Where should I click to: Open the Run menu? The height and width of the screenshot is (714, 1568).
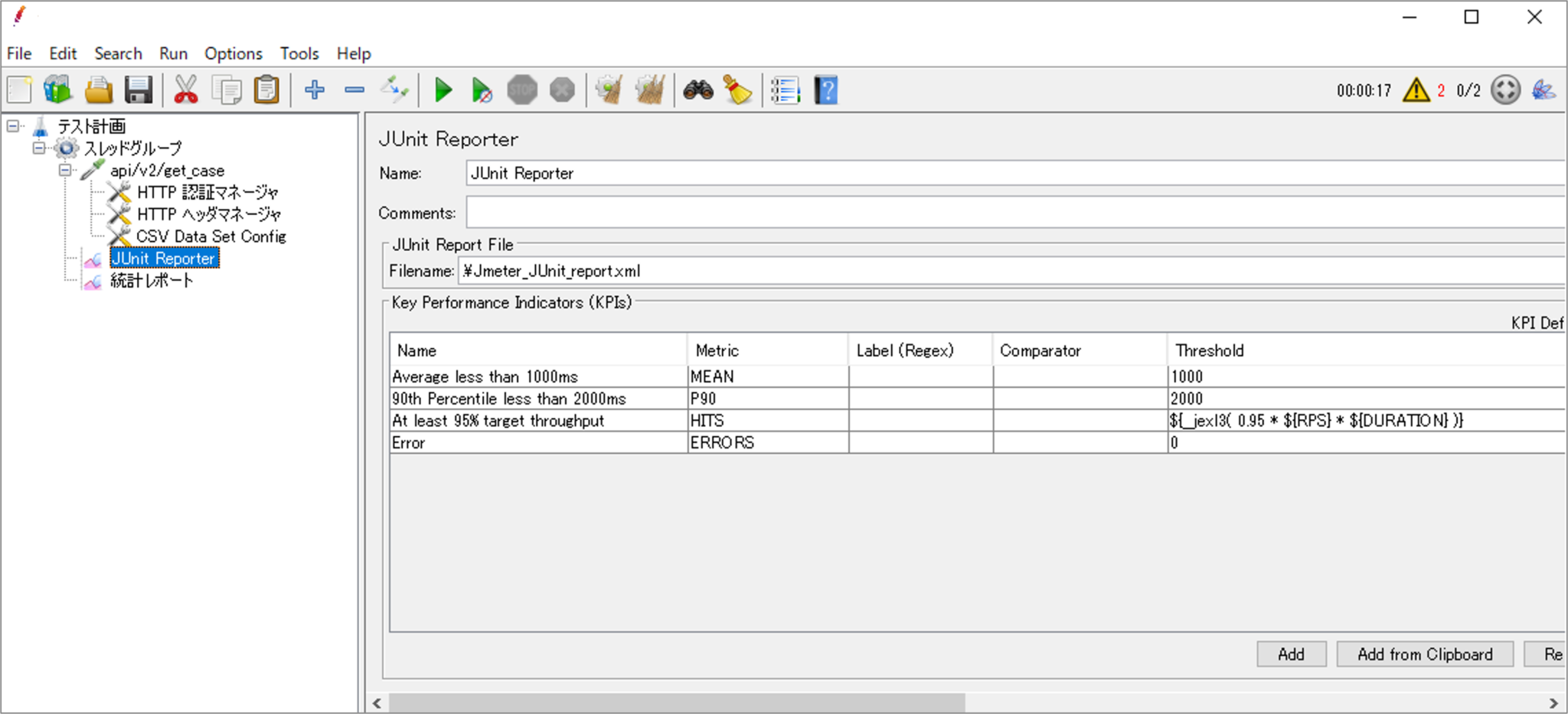tap(173, 54)
